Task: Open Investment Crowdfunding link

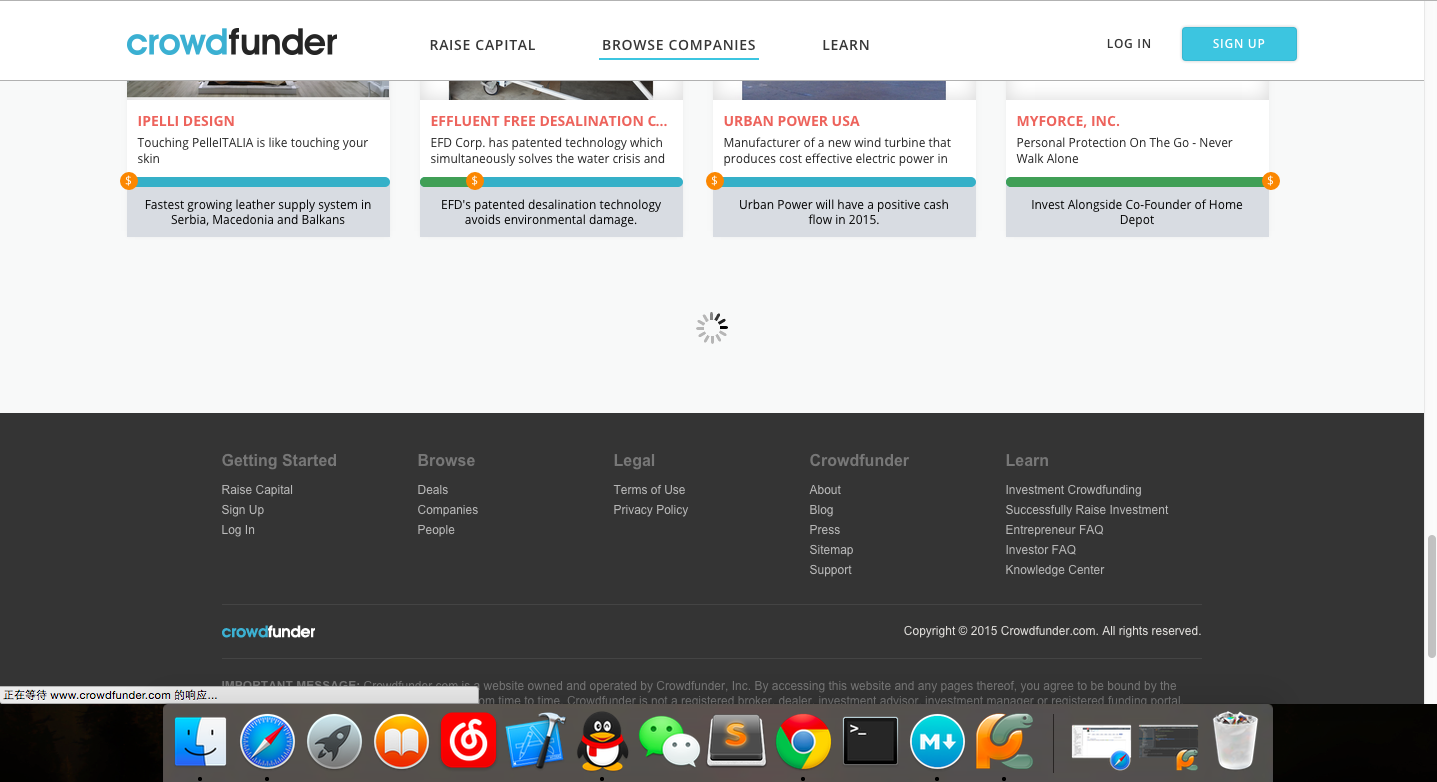Action: pos(1073,490)
